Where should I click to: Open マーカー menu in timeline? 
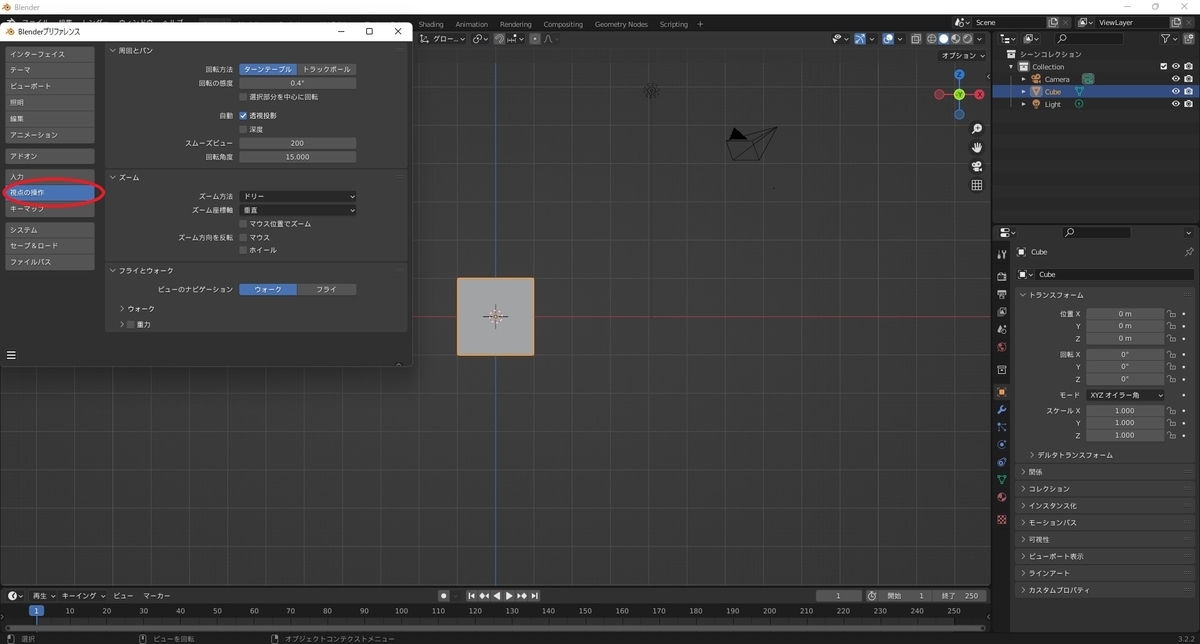pos(156,595)
